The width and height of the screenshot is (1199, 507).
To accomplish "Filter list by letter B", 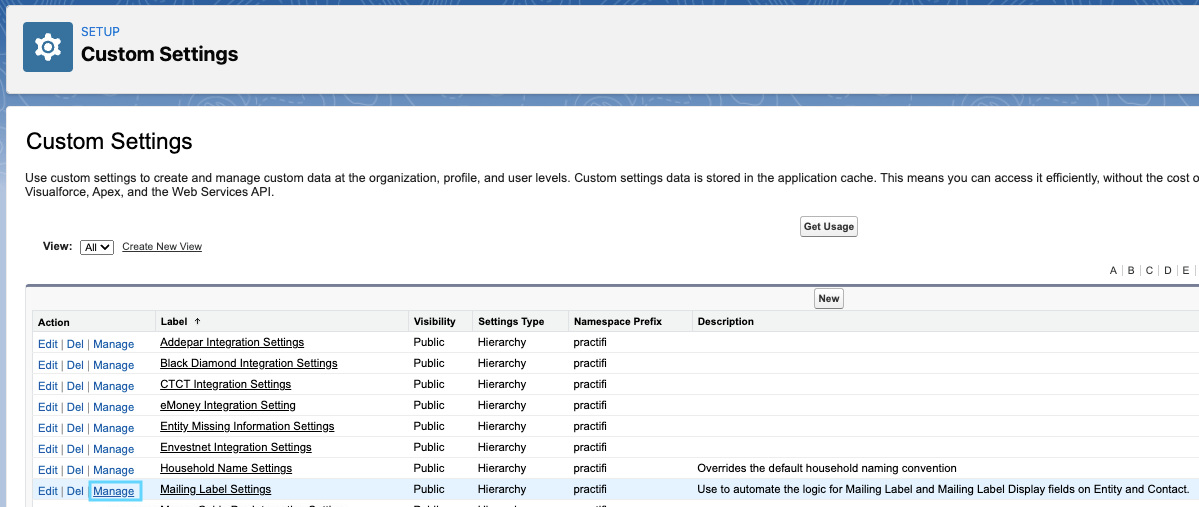I will (x=1131, y=271).
